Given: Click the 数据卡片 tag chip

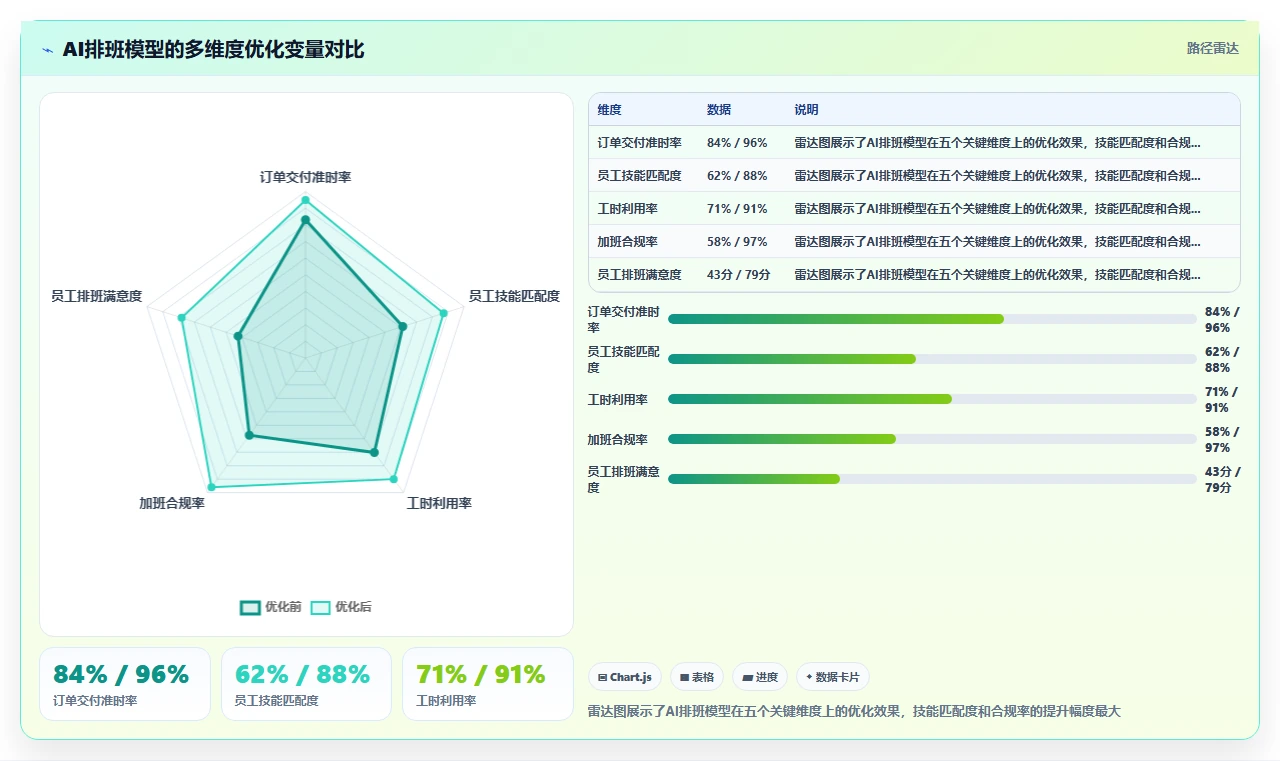Looking at the screenshot, I should [x=833, y=677].
